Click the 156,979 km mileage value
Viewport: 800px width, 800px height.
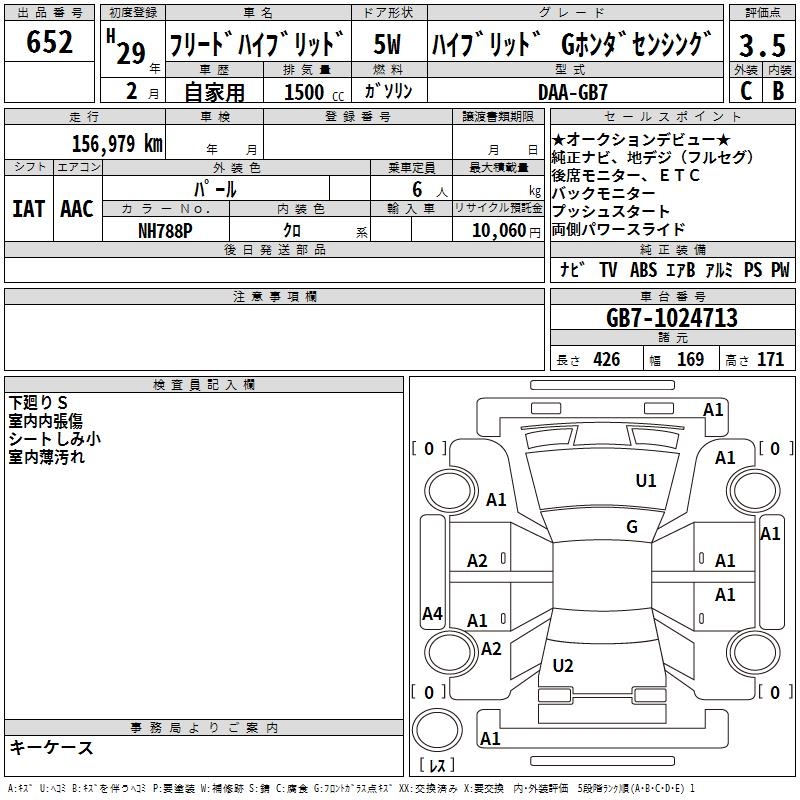point(117,143)
